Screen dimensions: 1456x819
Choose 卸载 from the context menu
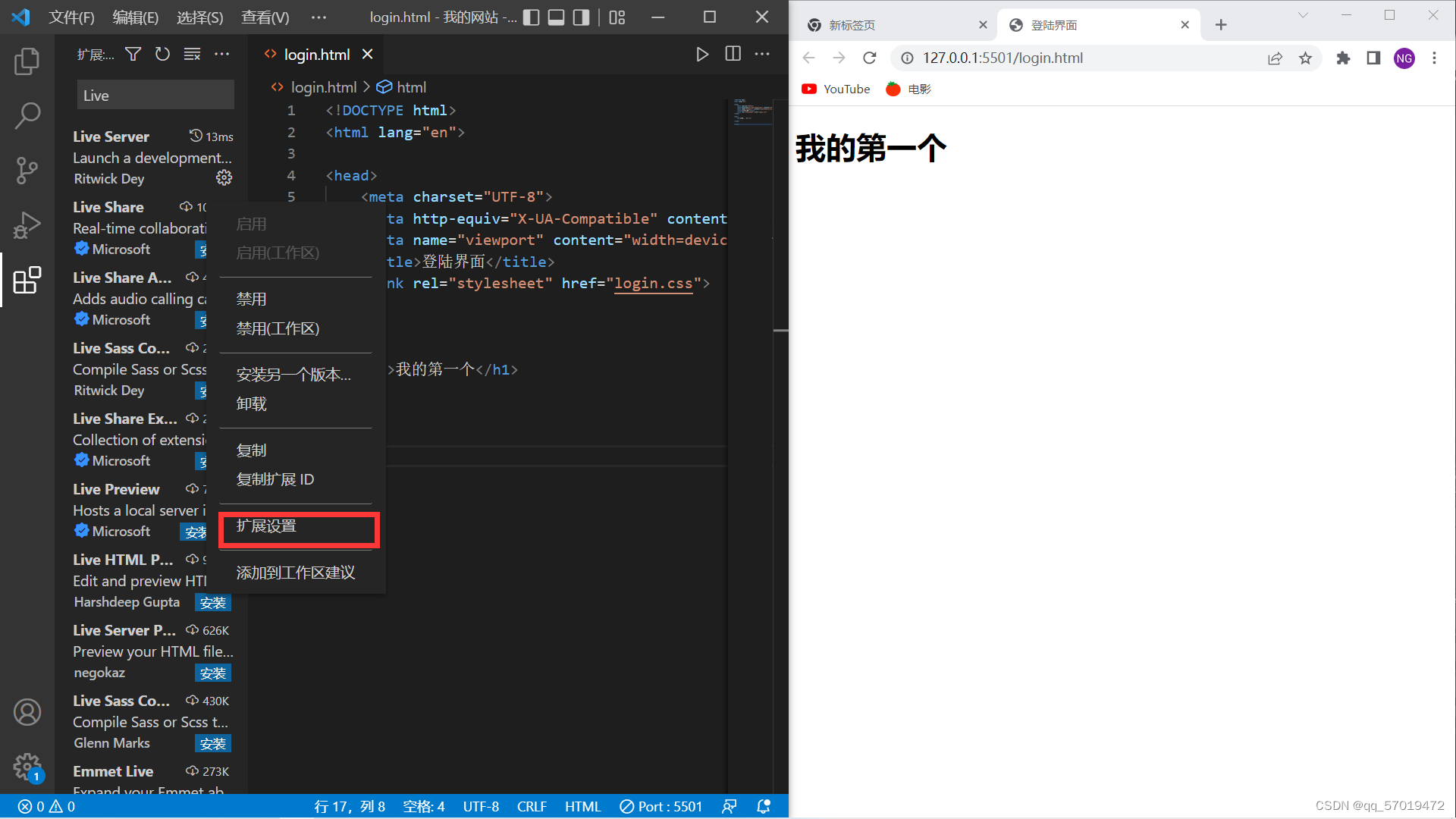pyautogui.click(x=251, y=403)
